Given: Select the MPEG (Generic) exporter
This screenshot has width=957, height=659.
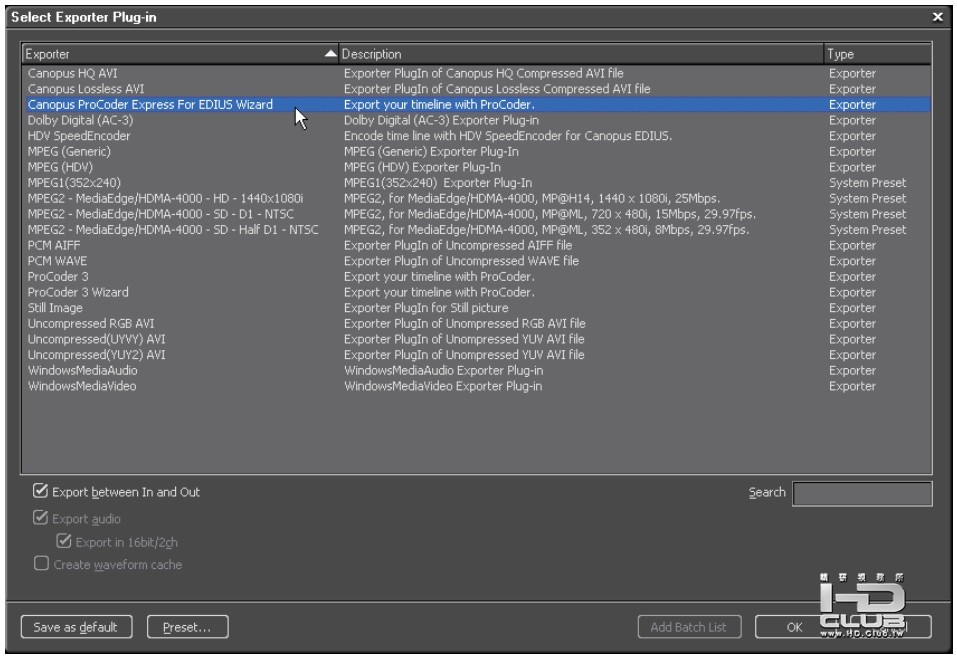Looking at the screenshot, I should click(x=476, y=151).
